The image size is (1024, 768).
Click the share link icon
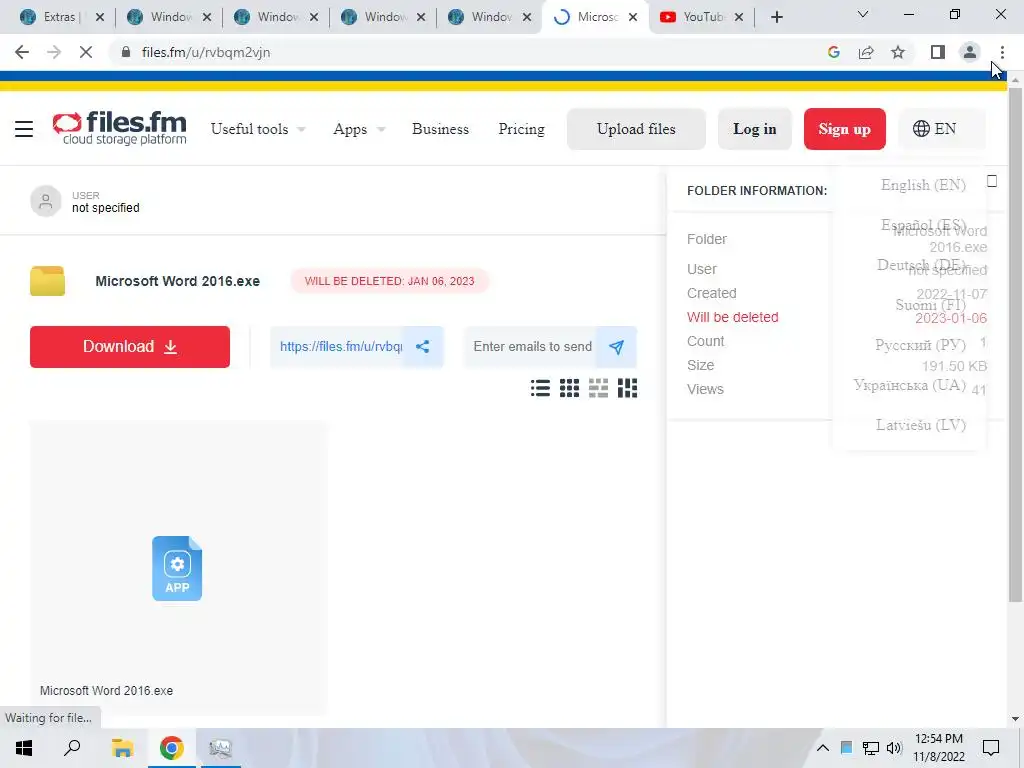click(423, 347)
